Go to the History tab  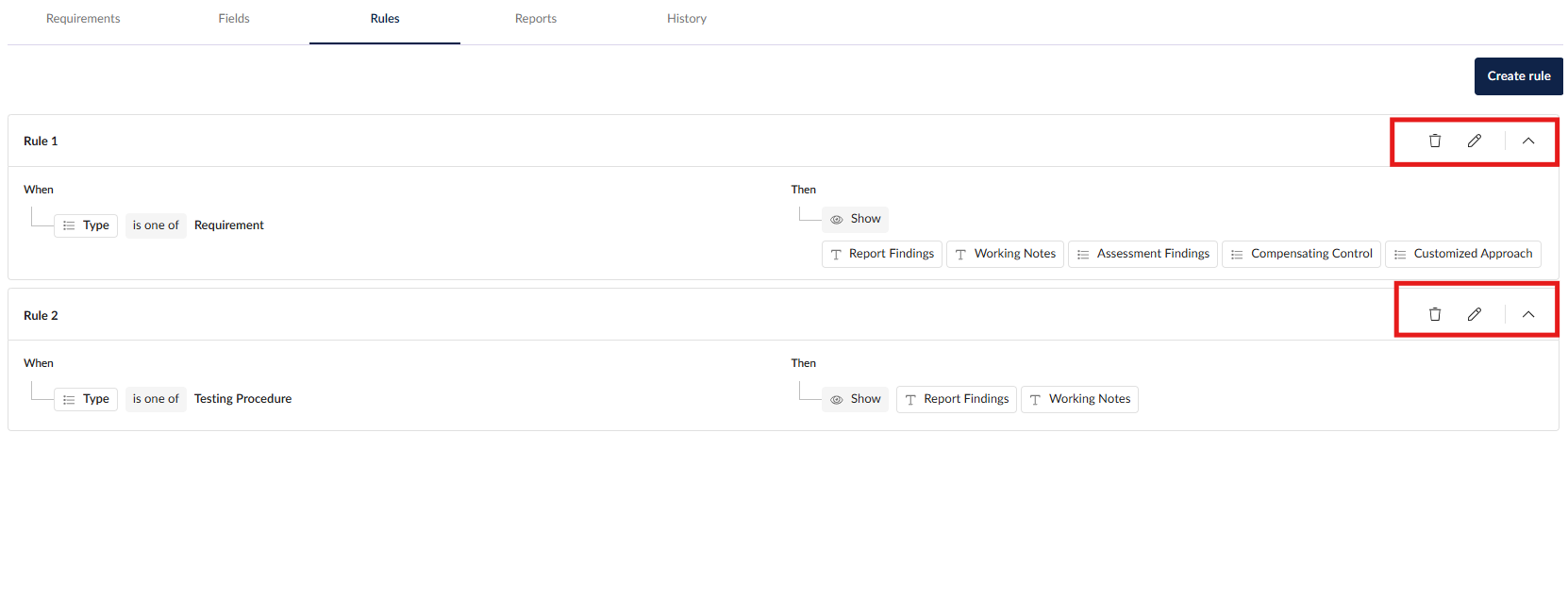click(687, 19)
